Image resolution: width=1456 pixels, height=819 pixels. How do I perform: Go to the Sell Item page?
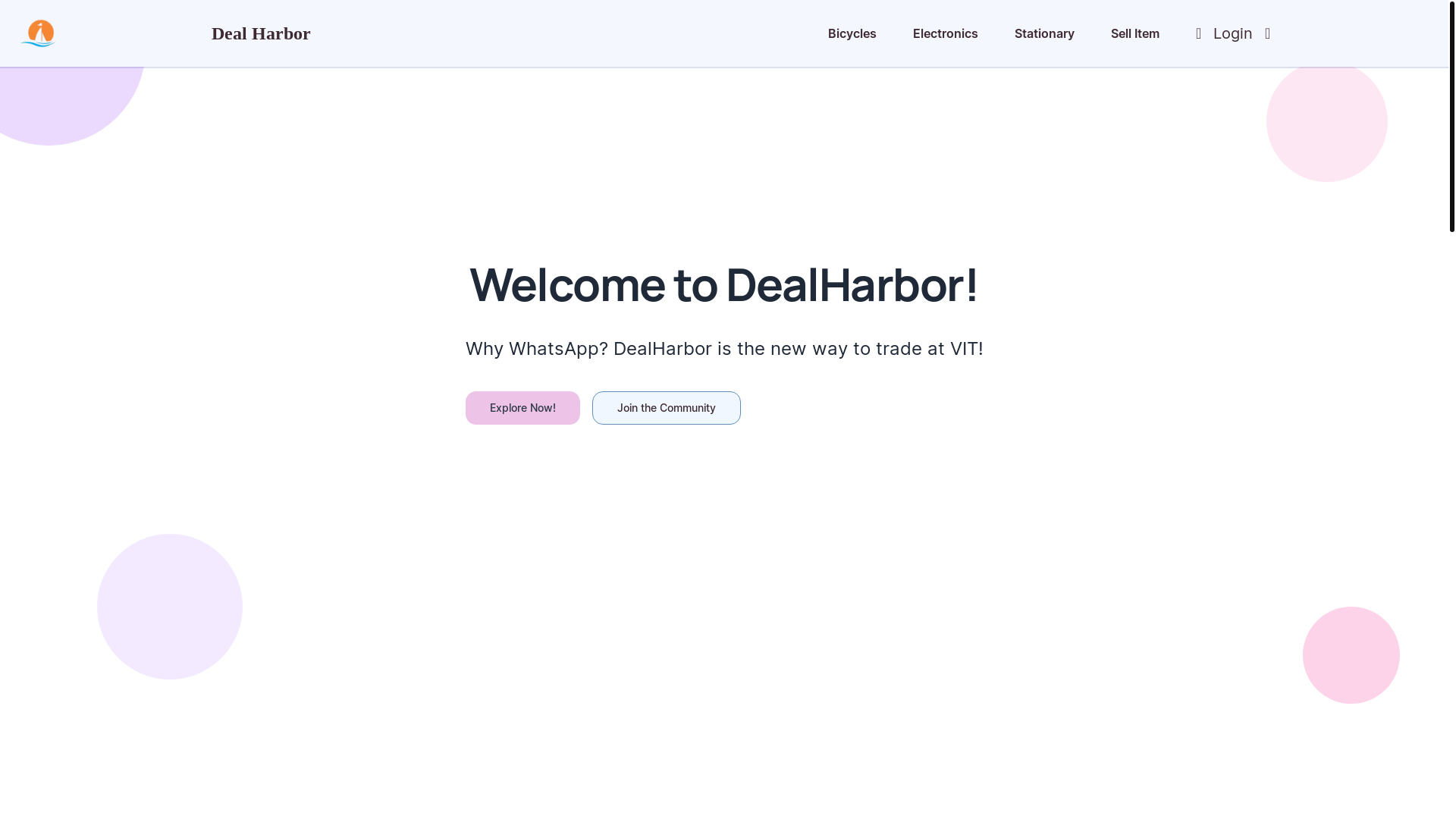pos(1134,33)
